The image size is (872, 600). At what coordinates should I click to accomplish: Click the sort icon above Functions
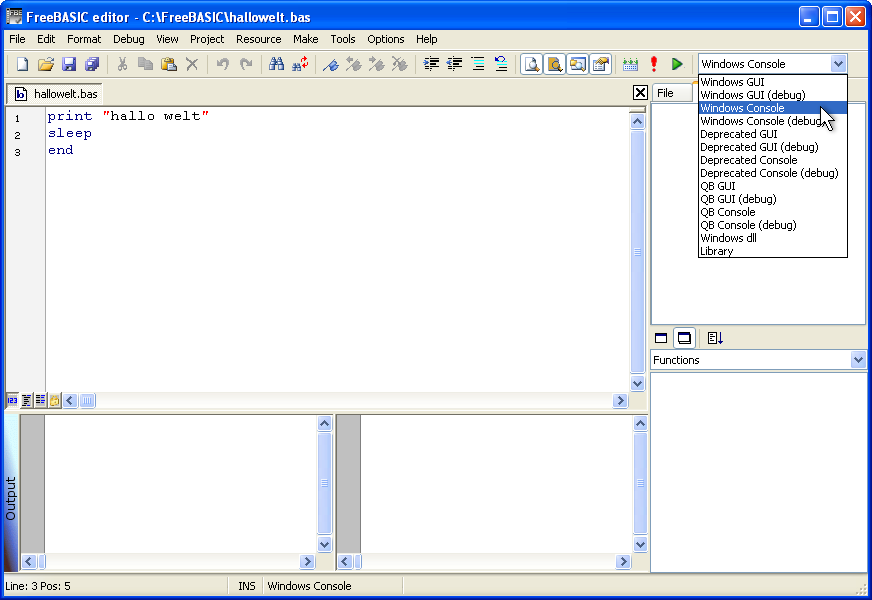point(715,338)
